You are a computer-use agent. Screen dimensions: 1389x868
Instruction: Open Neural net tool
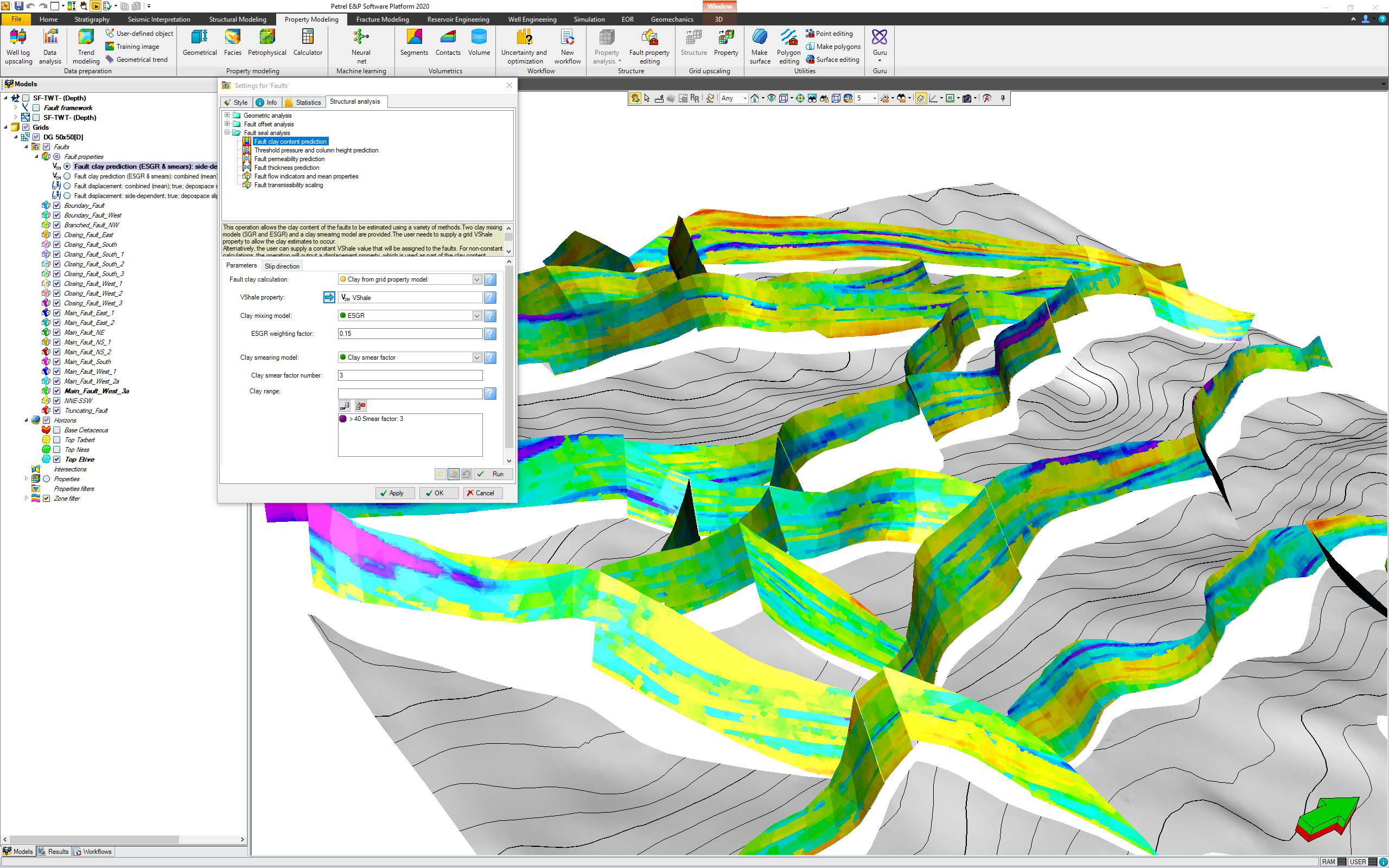point(361,47)
